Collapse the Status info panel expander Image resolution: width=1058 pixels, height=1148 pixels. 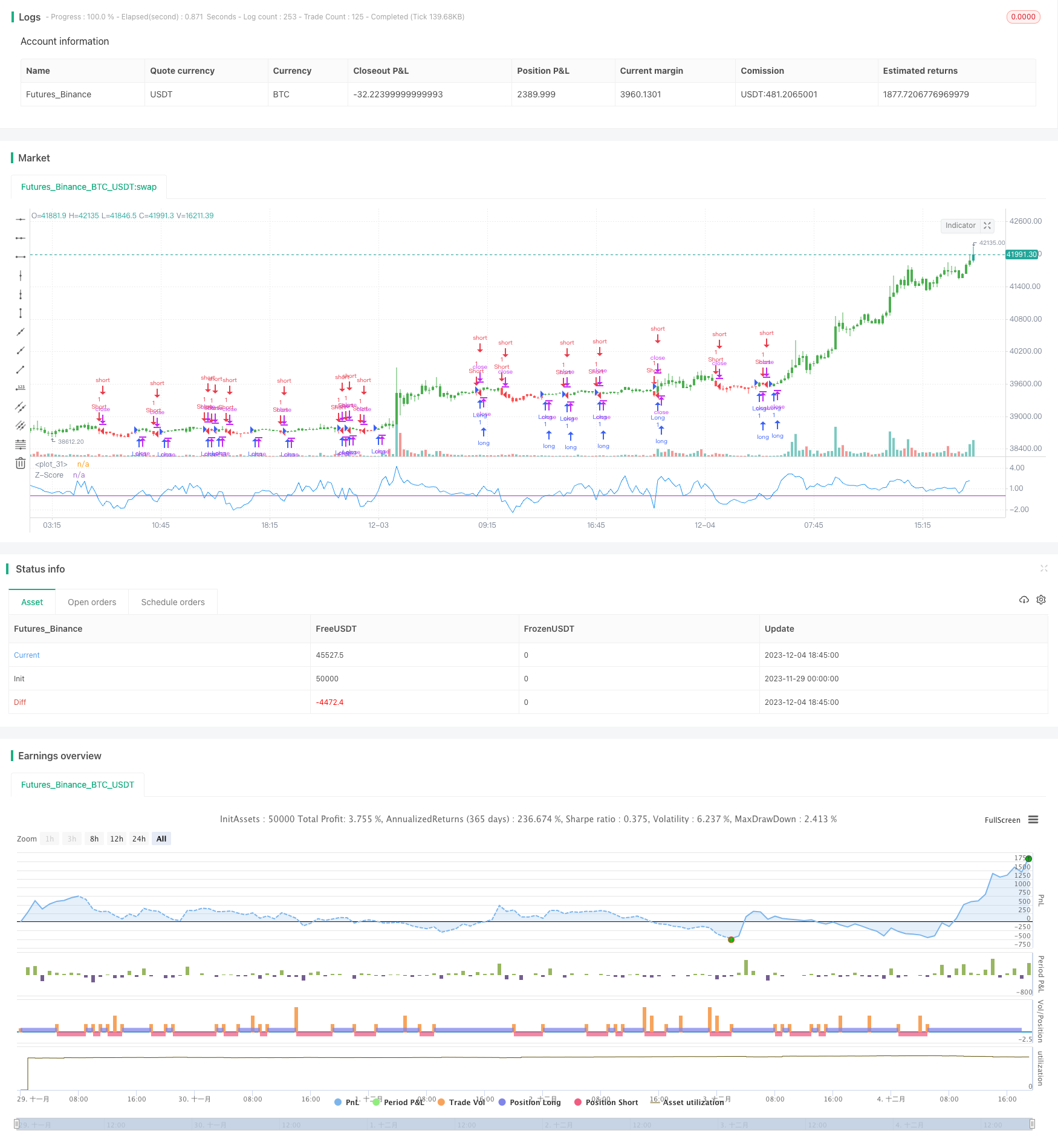1043,568
